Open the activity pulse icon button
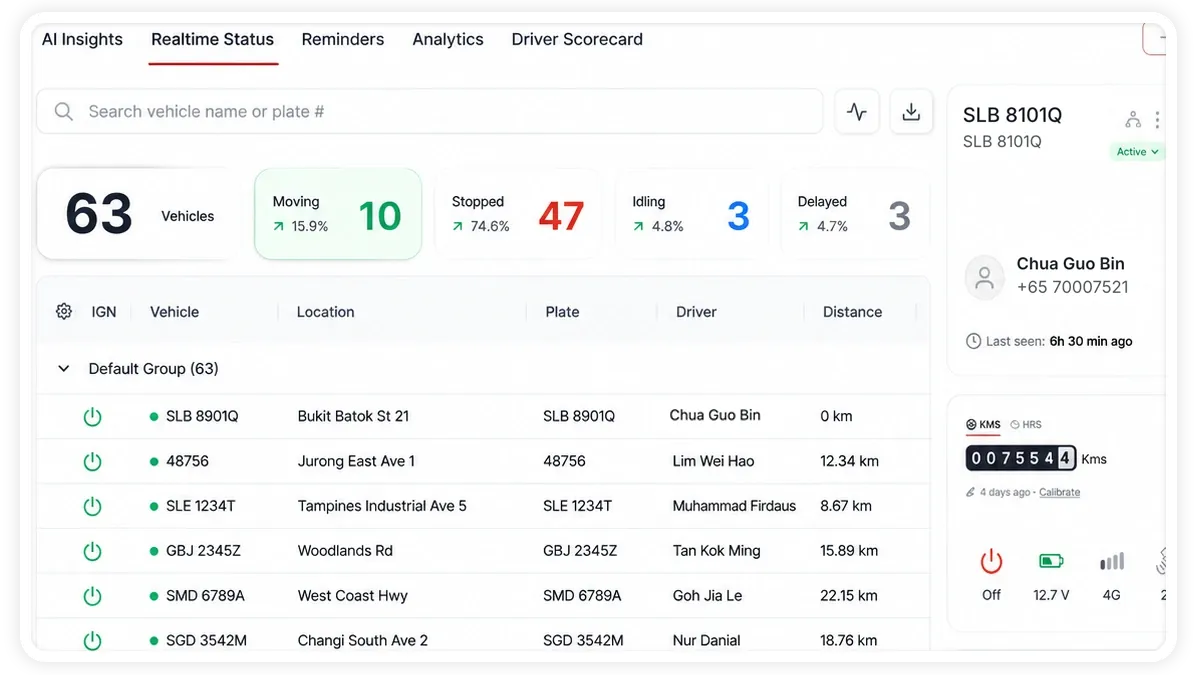 [857, 112]
